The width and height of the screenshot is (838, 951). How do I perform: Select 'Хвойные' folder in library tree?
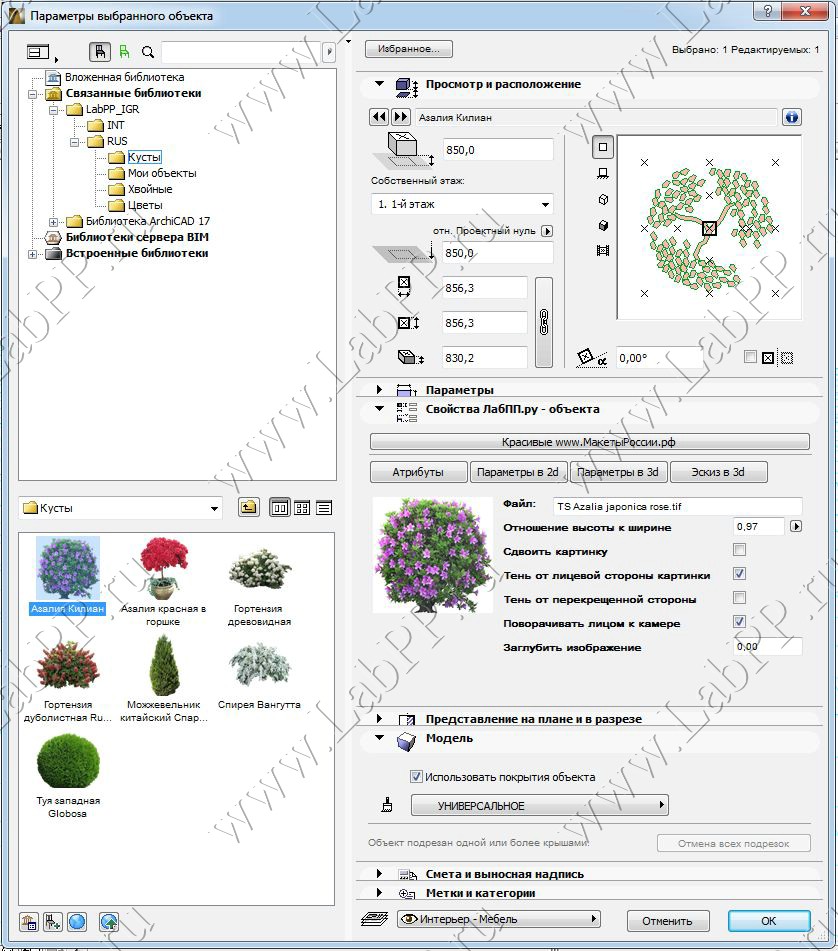coord(150,189)
